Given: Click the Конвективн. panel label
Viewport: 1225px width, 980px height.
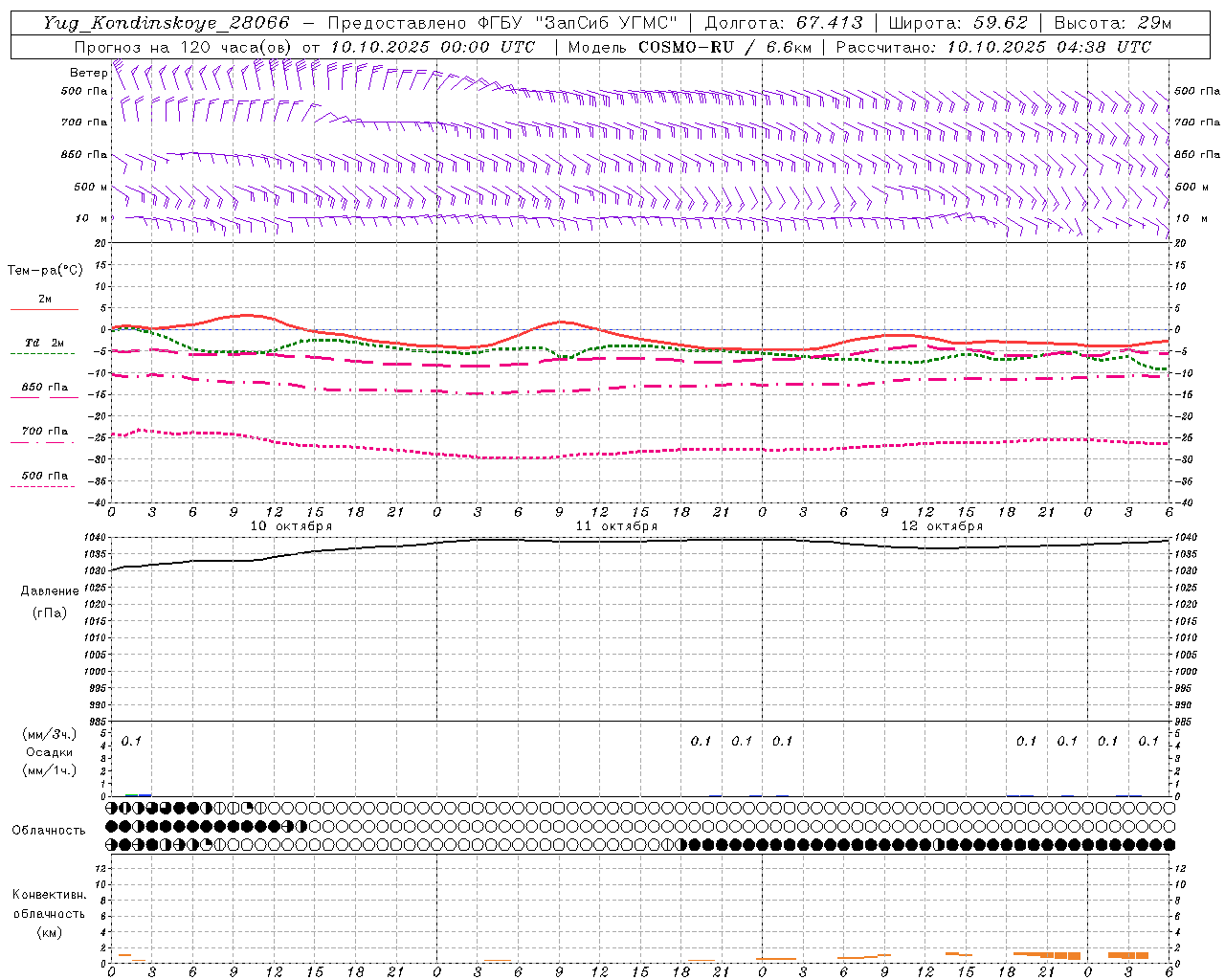Looking at the screenshot, I should [x=49, y=895].
